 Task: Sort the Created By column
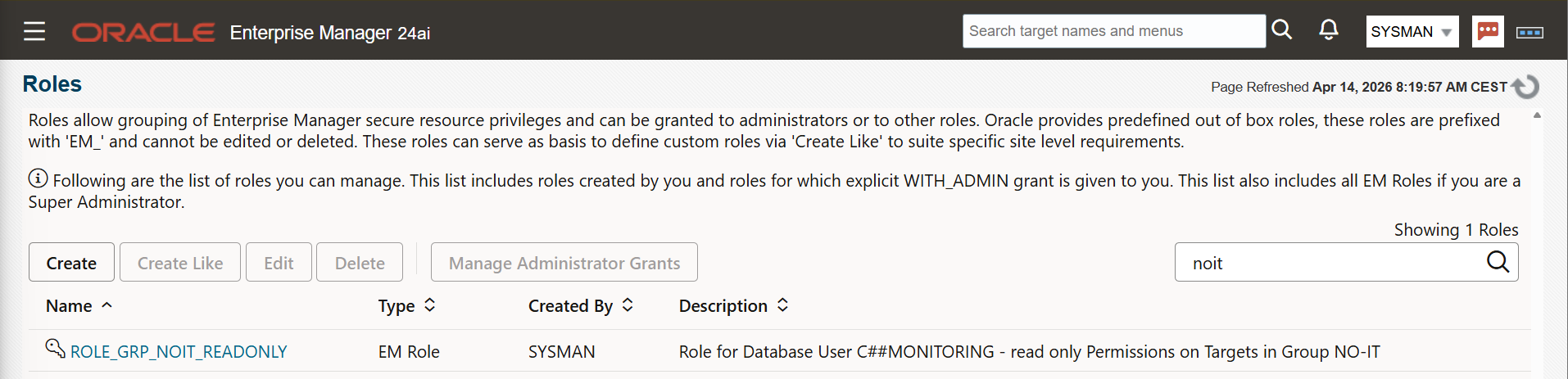(x=628, y=305)
